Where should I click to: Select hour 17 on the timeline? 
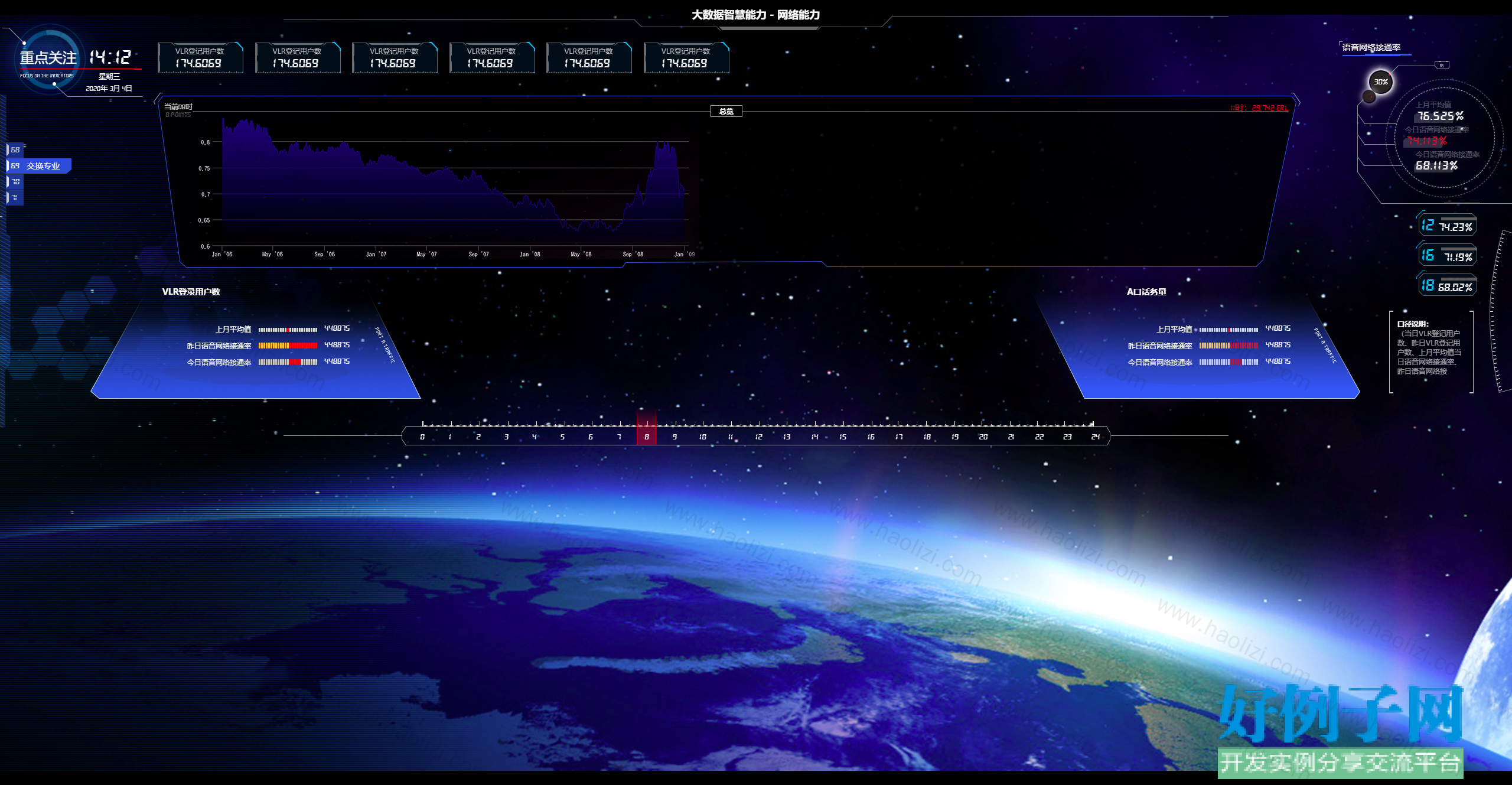899,437
